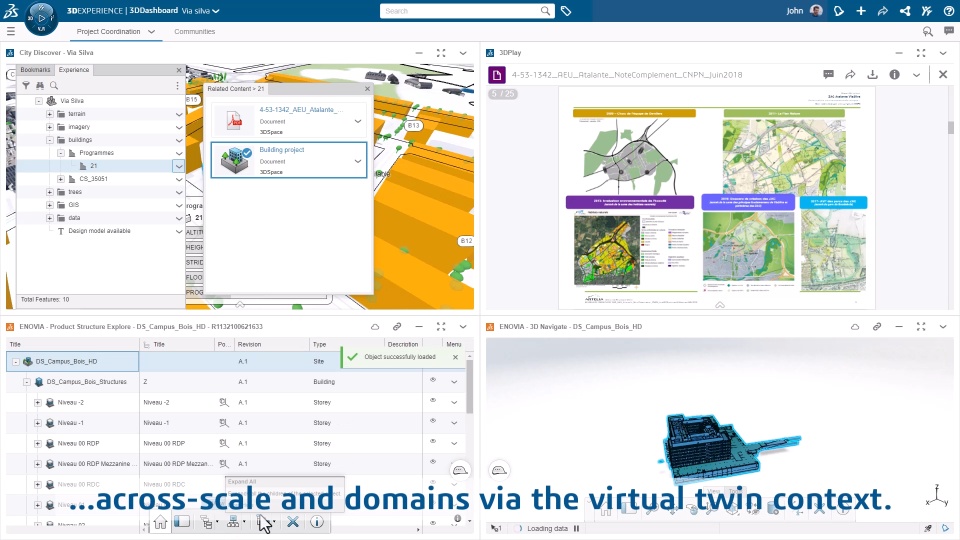Sort by the Type column header
Image resolution: width=960 pixels, height=540 pixels.
[320, 345]
